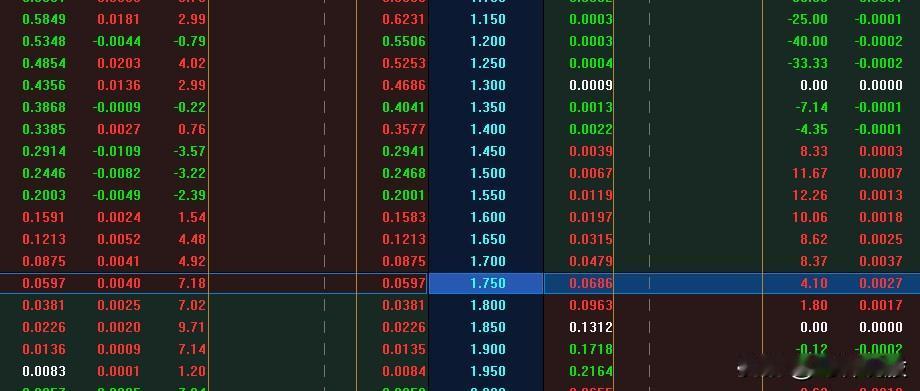Click put price 0.0479
The height and width of the screenshot is (391, 920).
(x=591, y=261)
